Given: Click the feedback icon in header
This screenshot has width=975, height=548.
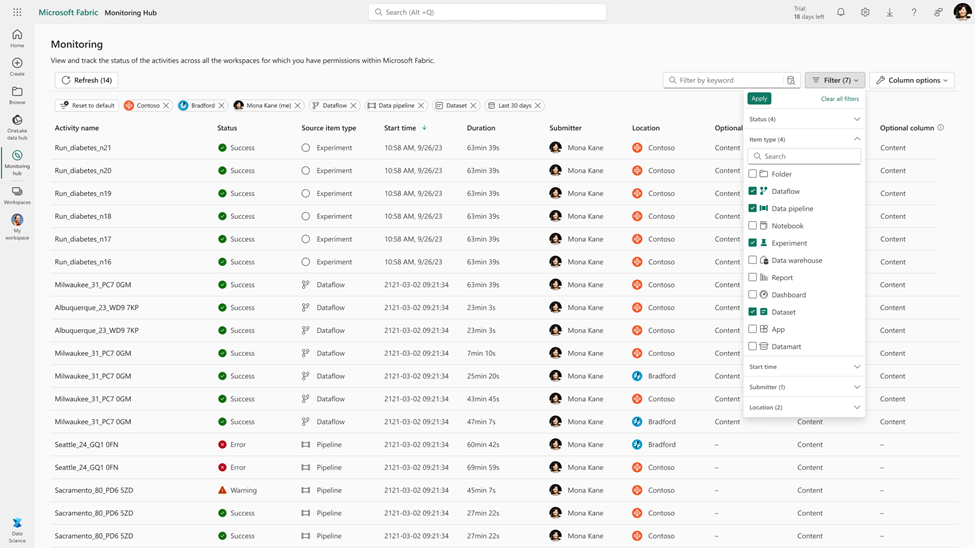Looking at the screenshot, I should point(938,12).
